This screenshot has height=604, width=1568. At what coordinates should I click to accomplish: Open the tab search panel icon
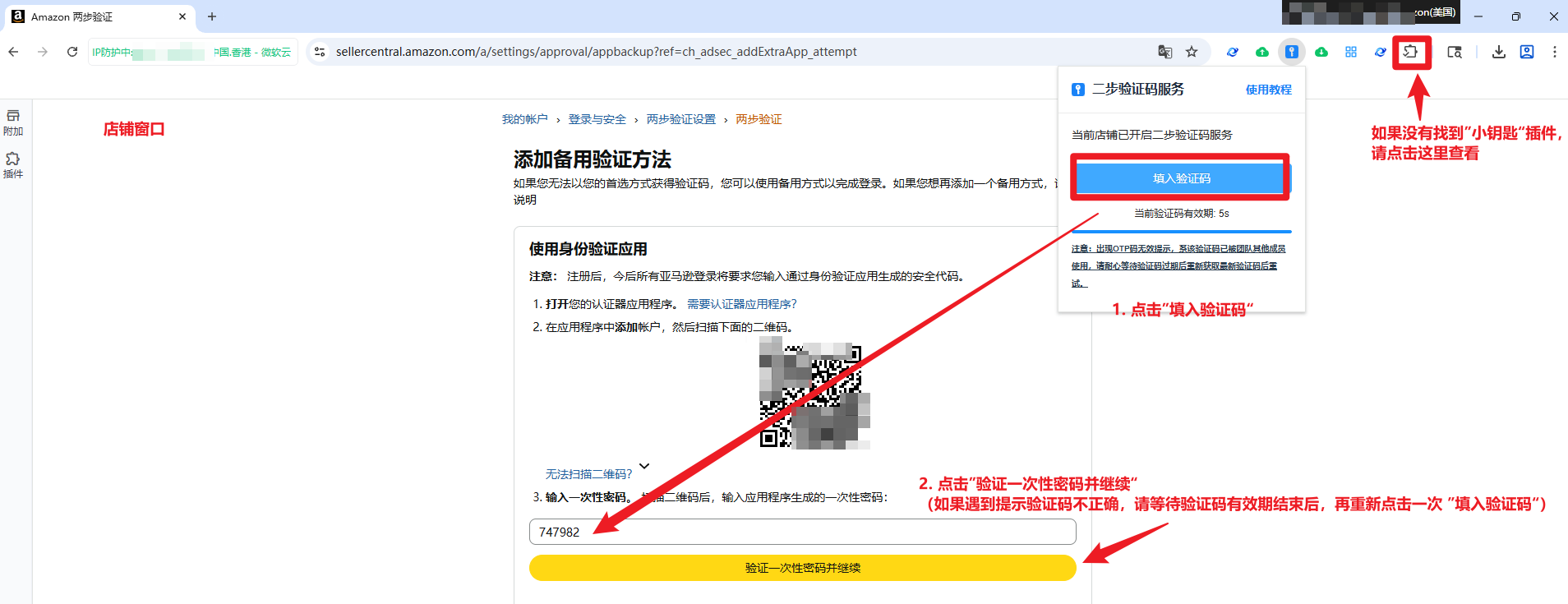1455,52
